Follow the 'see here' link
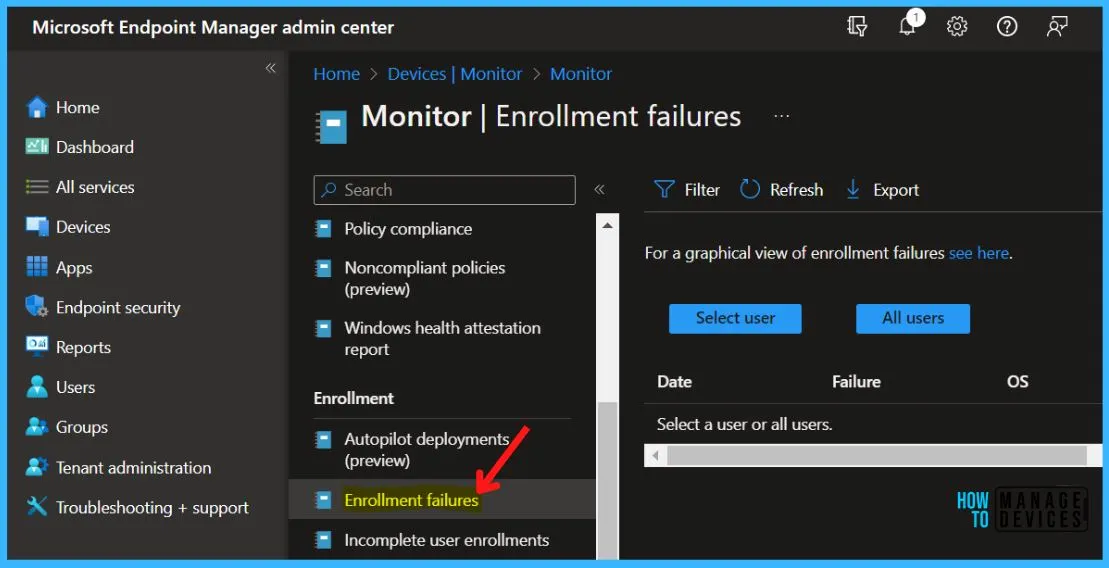1109x568 pixels. click(x=979, y=253)
